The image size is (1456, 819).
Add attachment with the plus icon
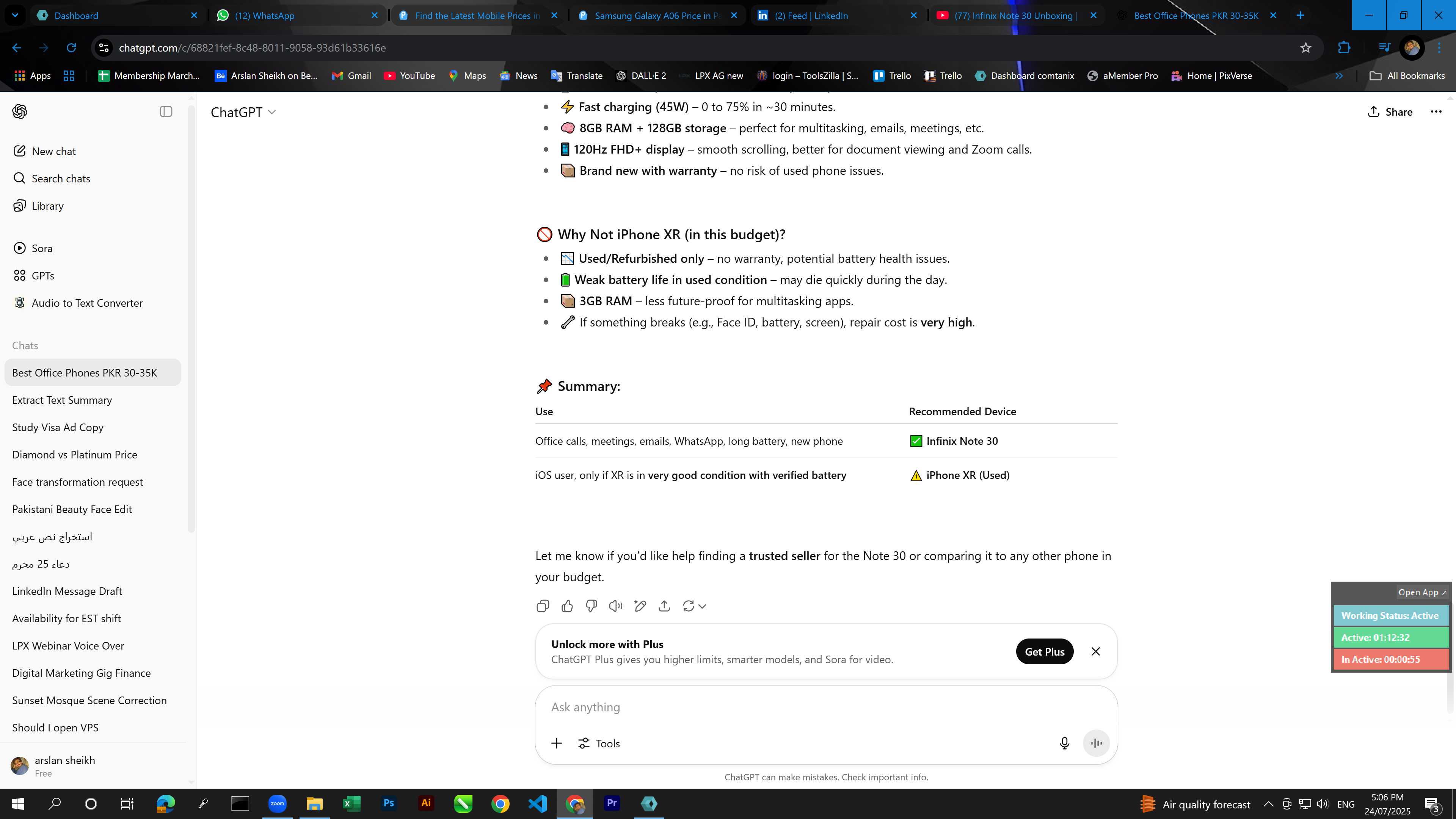(x=556, y=743)
